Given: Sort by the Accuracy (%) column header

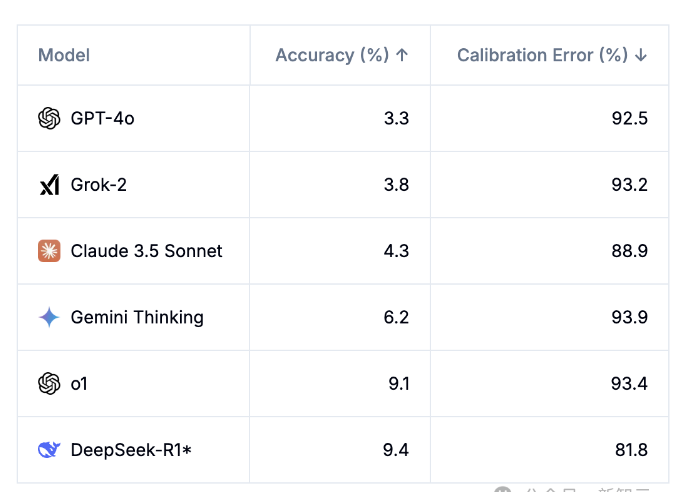Looking at the screenshot, I should 332,55.
